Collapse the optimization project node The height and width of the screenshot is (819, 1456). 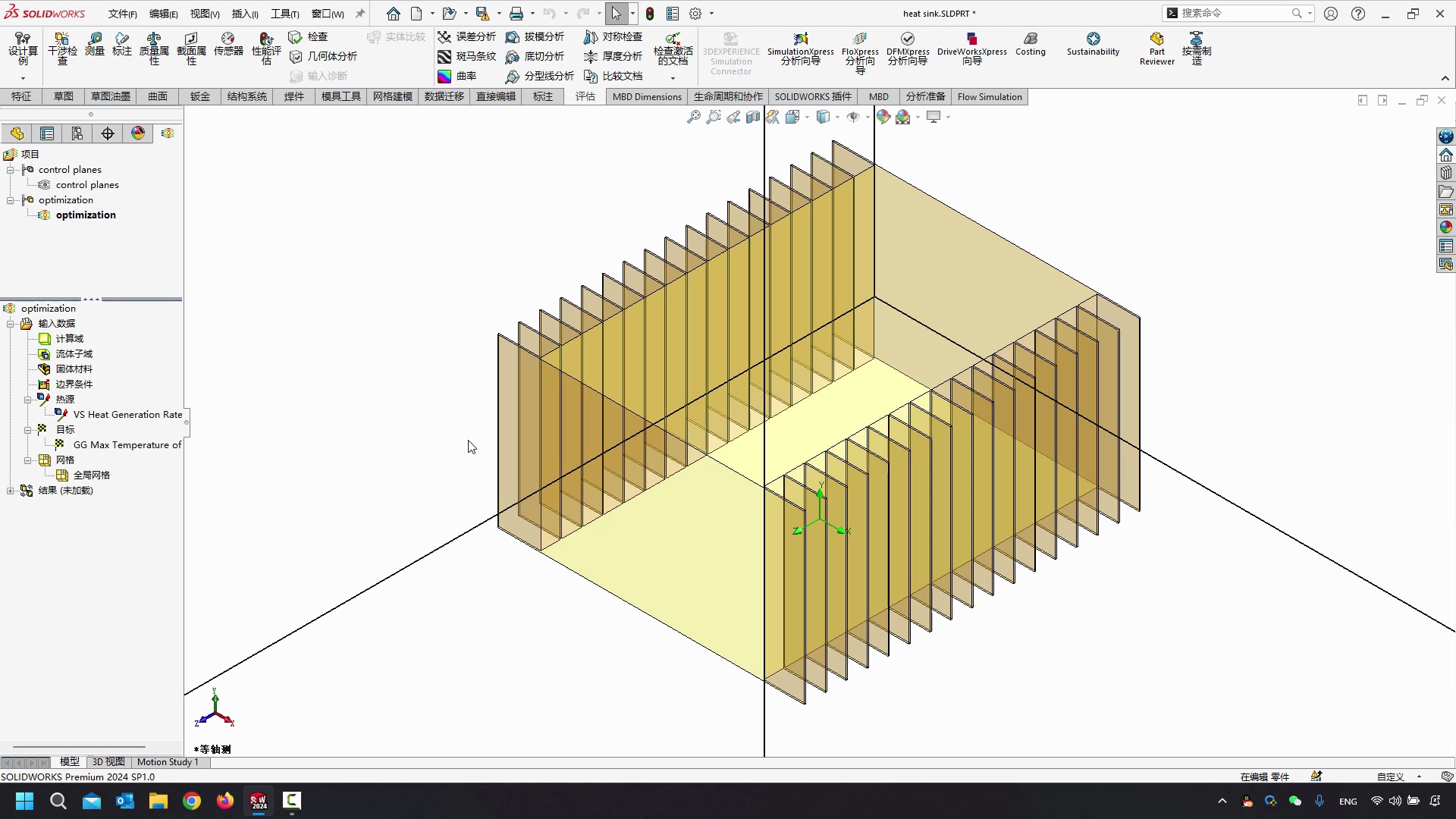pyautogui.click(x=10, y=199)
